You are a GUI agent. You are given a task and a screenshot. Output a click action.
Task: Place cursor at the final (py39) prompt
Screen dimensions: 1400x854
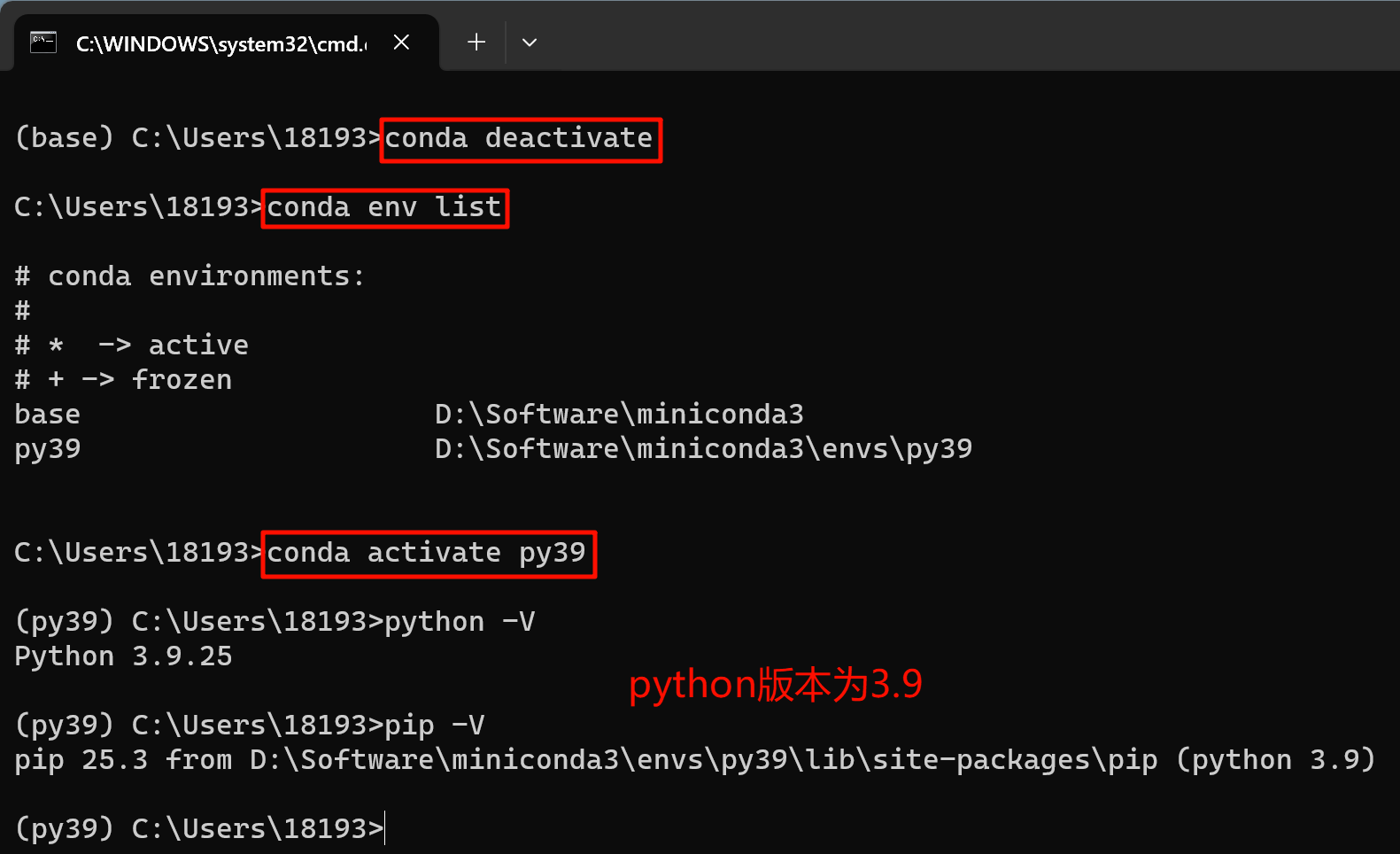[384, 829]
